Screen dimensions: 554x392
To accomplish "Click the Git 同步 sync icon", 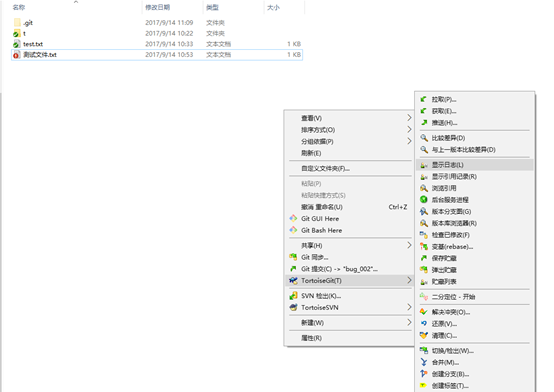I will tap(293, 257).
